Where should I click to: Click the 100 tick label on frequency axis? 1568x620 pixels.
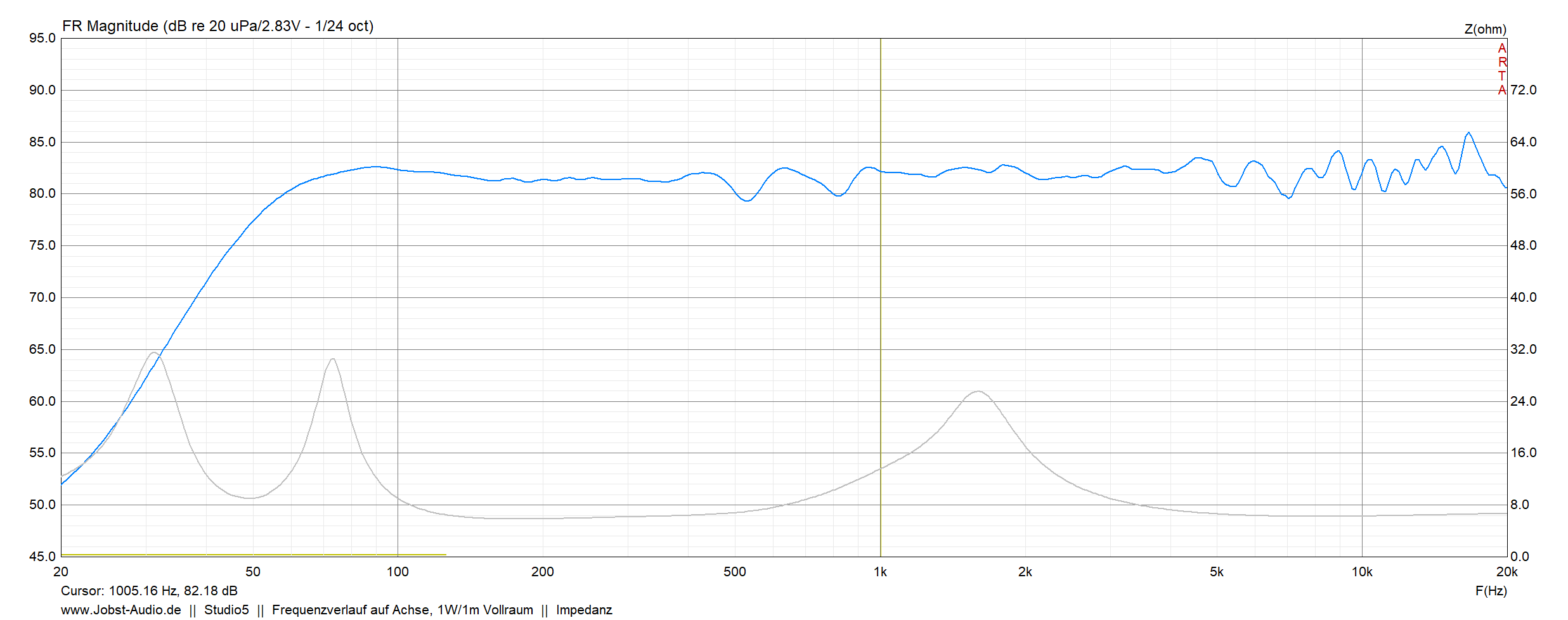pos(398,572)
